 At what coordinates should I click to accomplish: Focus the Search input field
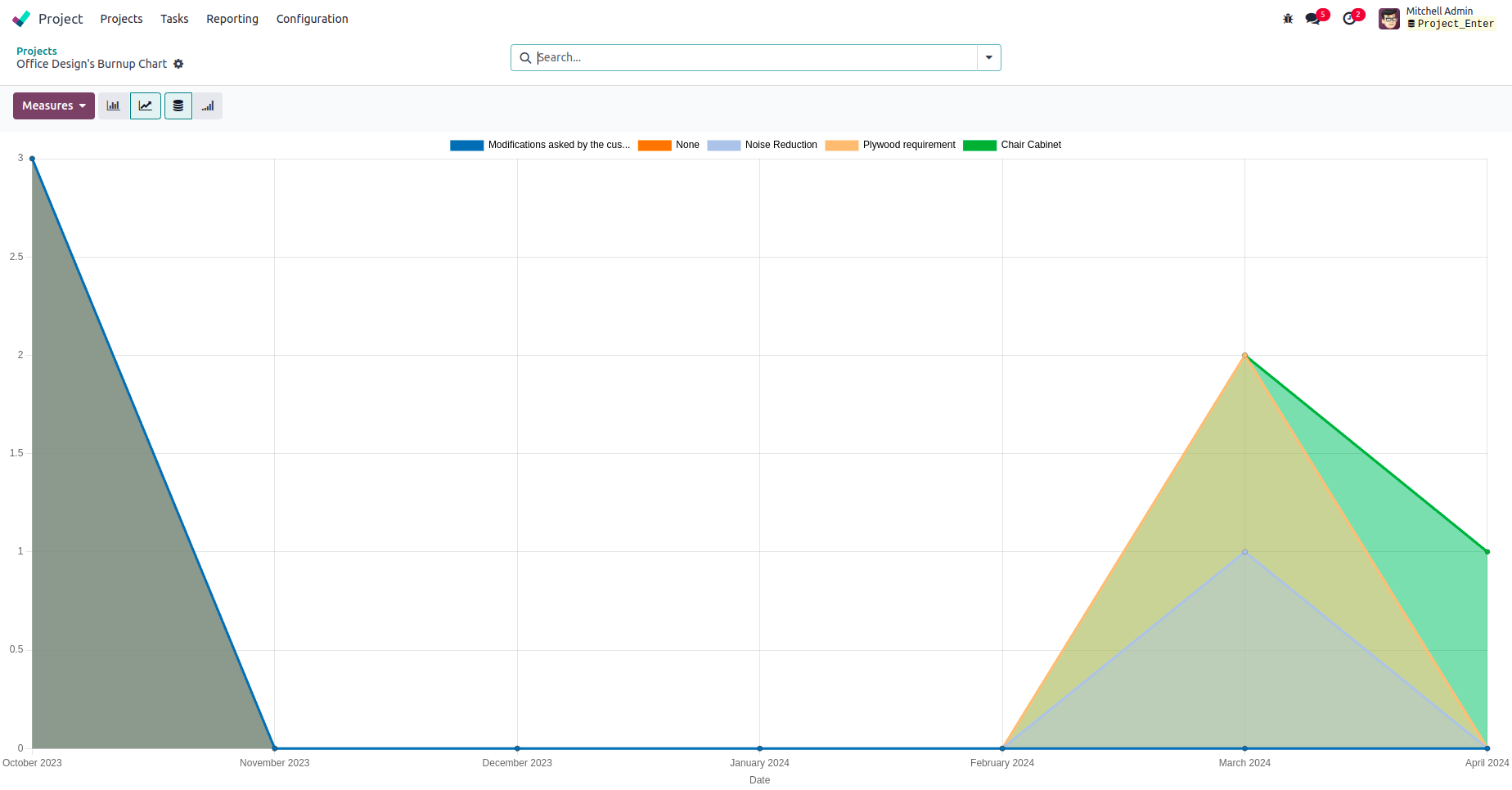point(755,57)
